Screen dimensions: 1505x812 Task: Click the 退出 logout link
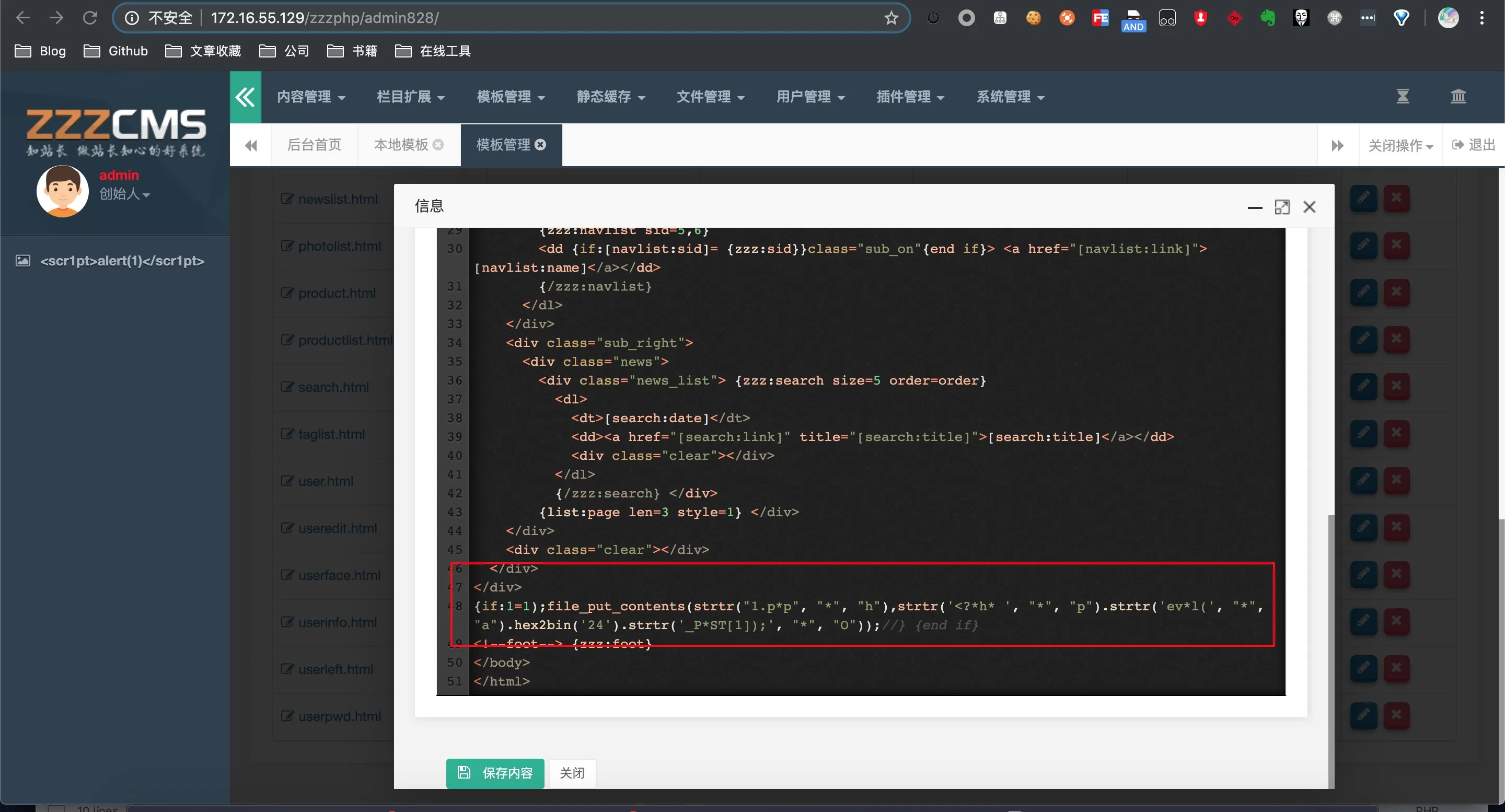tap(1474, 145)
